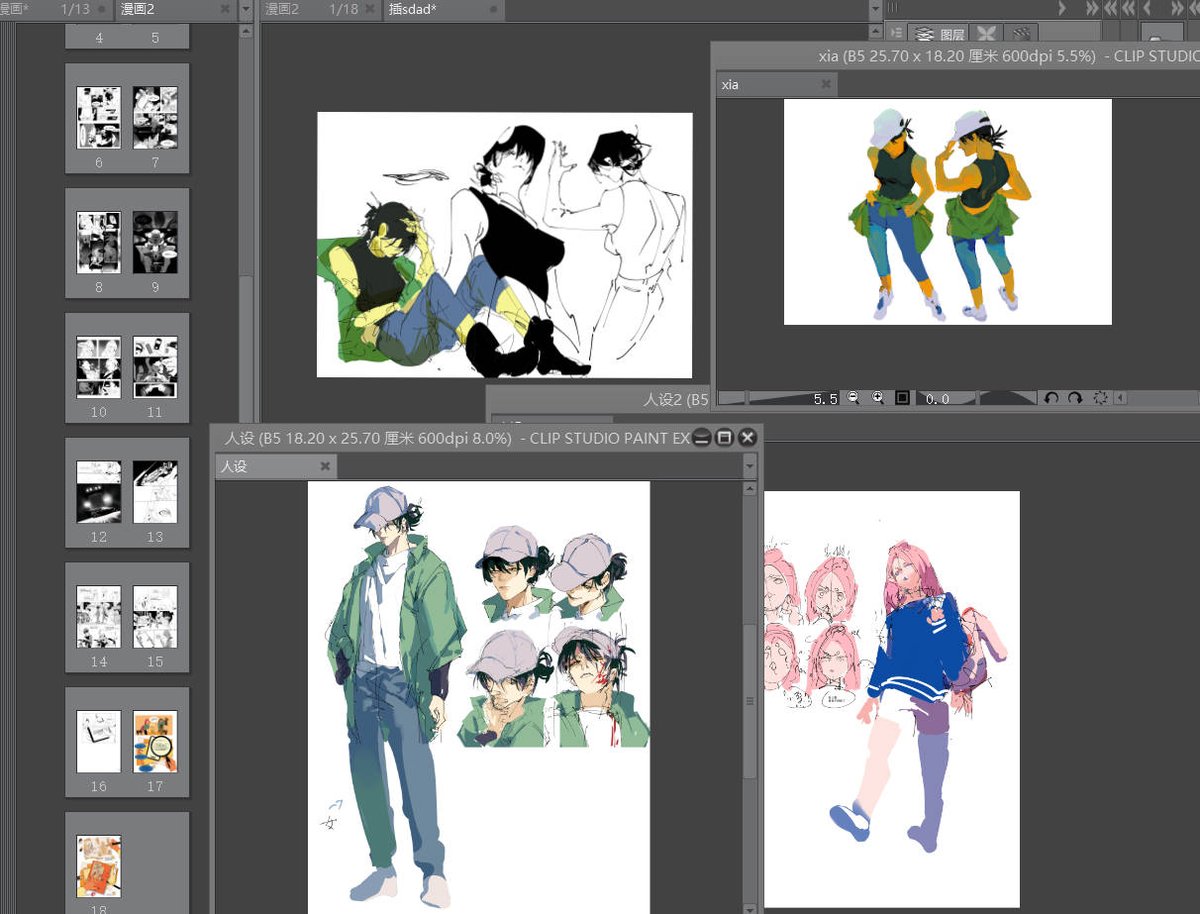
Task: Show the palette menu next to 图层
Action: 895,33
